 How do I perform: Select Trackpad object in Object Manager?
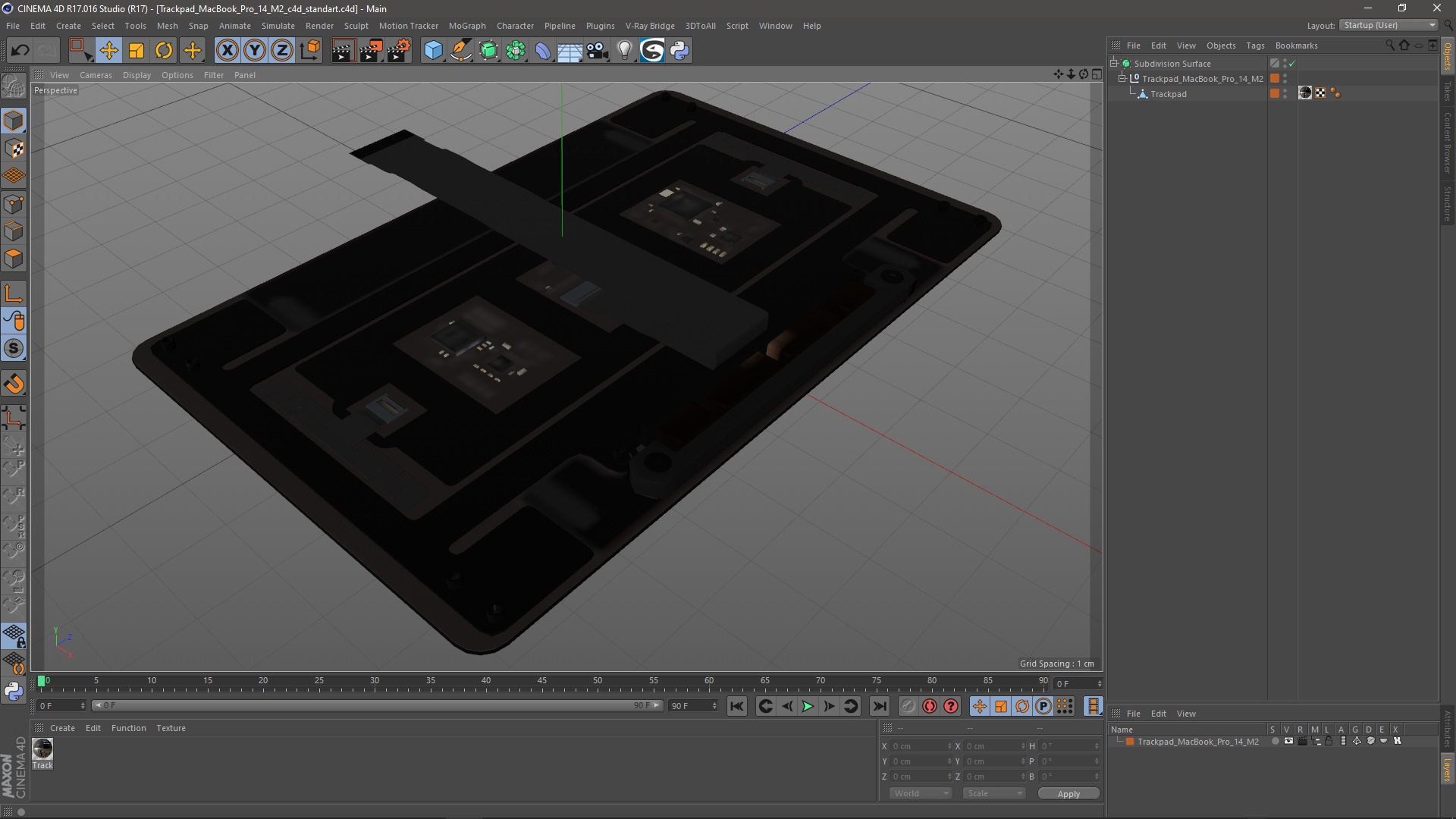click(x=1168, y=94)
